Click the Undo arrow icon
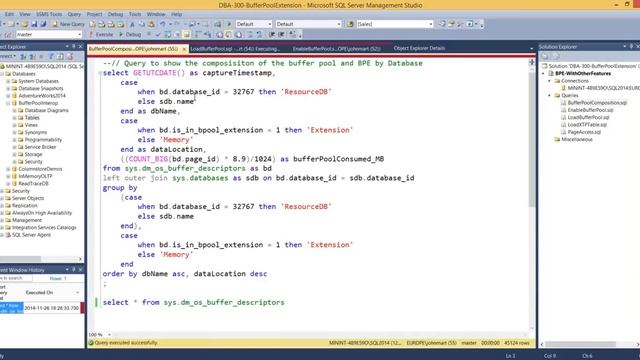Image resolution: width=640 pixels, height=360 pixels. coord(162,24)
